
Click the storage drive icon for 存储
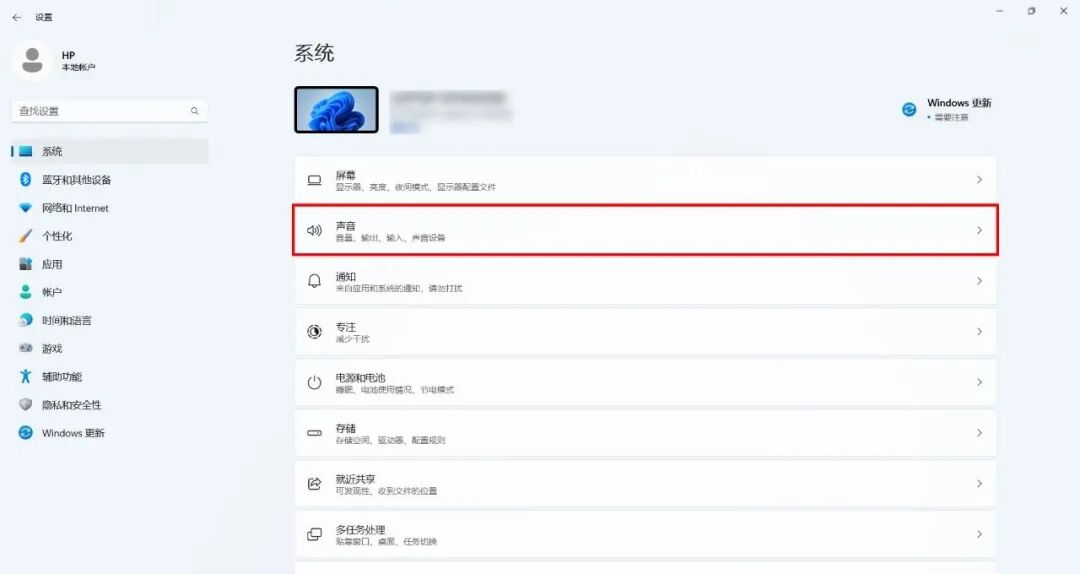point(314,433)
